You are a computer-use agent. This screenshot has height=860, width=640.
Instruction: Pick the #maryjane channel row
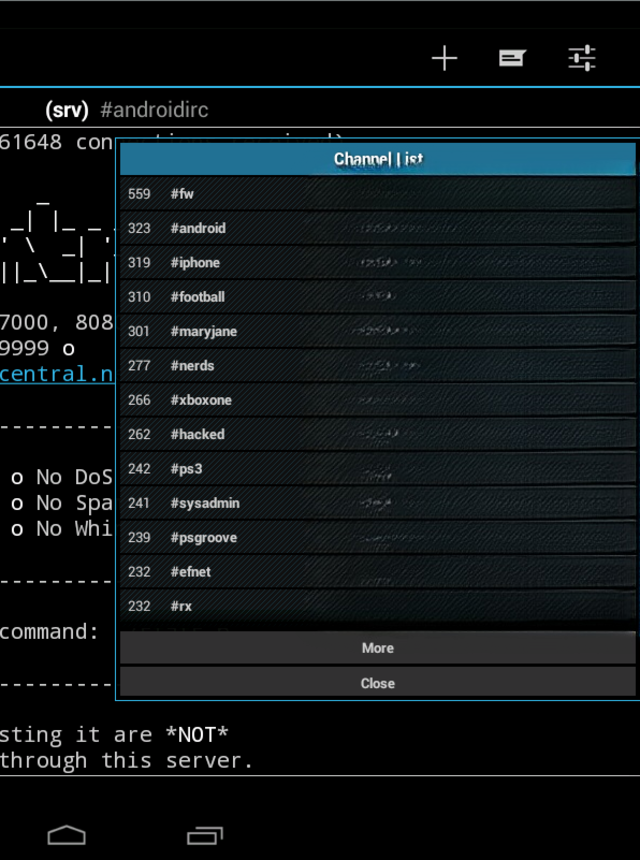(x=377, y=331)
